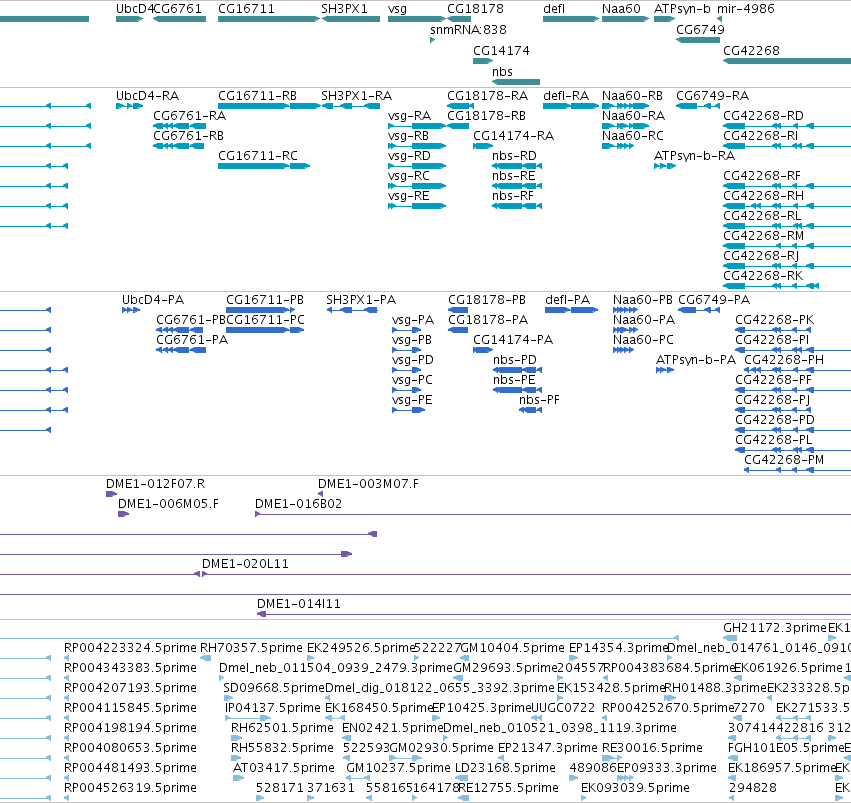Image resolution: width=851 pixels, height=803 pixels.
Task: Select BAC clone DME1-014I11 label
Action: [299, 604]
